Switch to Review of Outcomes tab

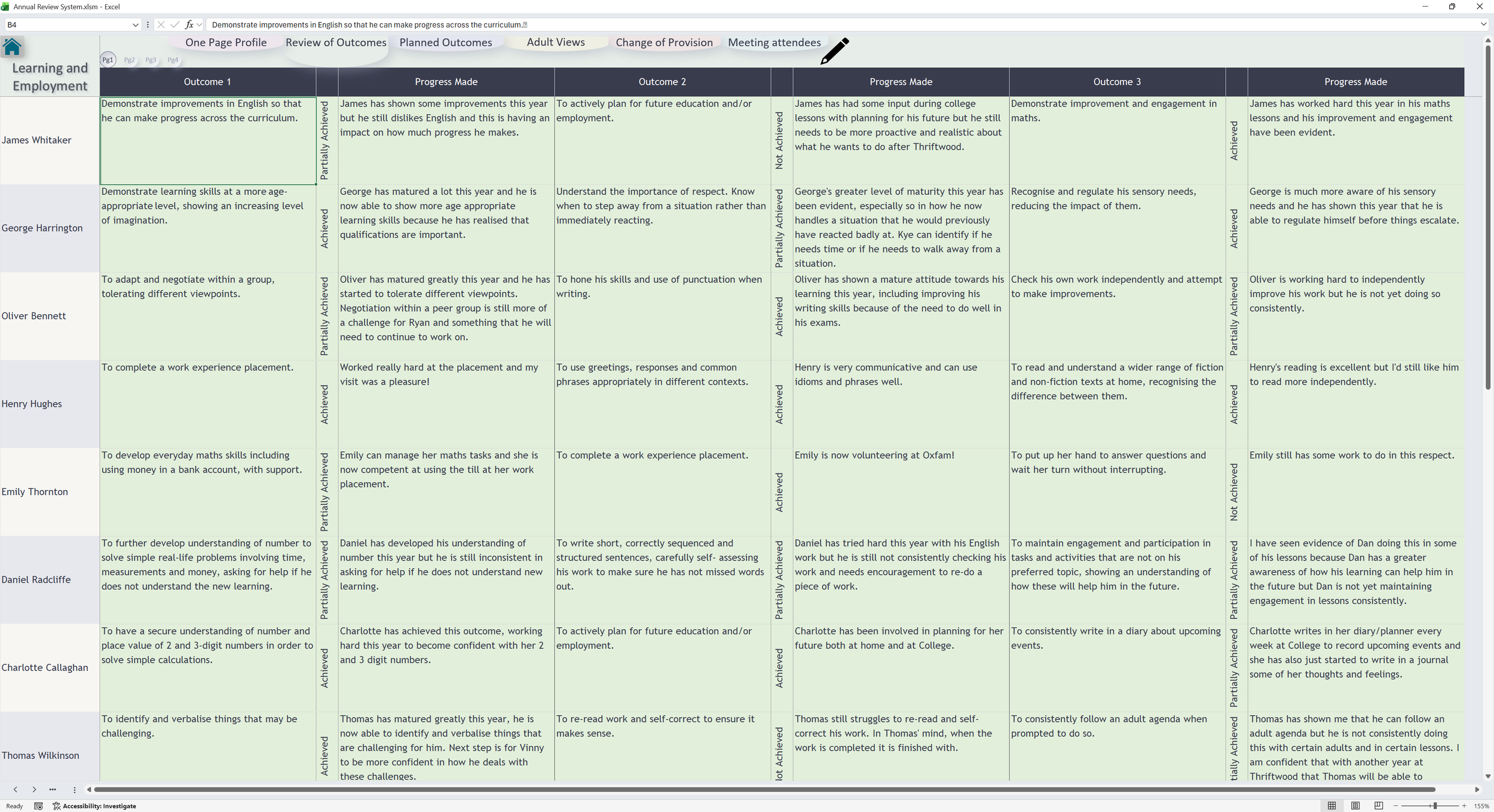336,42
